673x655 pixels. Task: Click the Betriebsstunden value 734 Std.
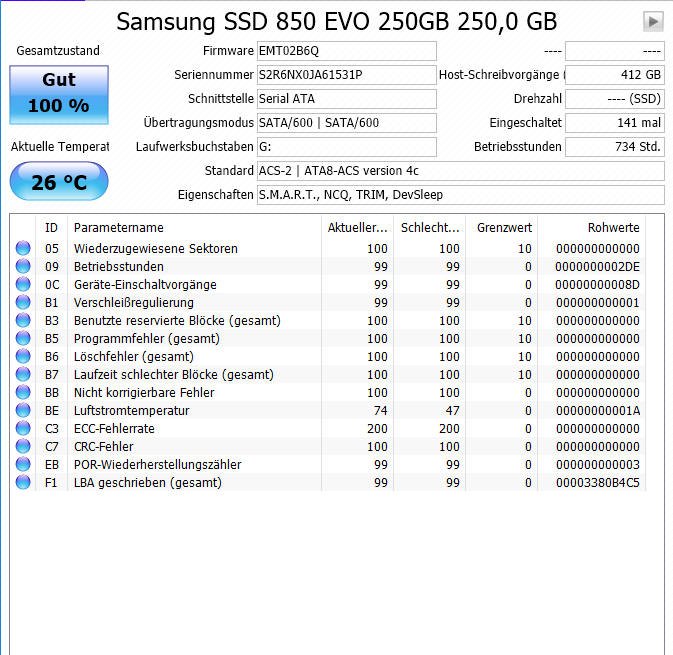pos(615,147)
